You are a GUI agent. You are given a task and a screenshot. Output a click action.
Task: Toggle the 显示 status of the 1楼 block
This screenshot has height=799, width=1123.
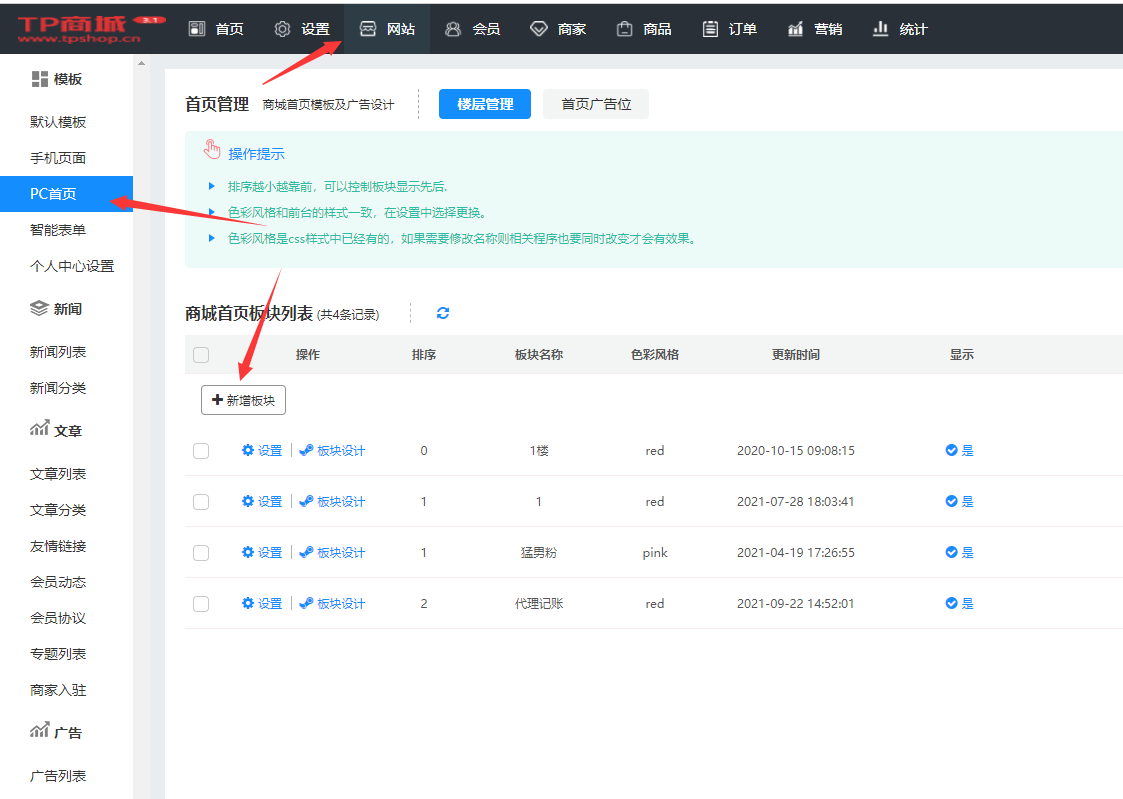(x=958, y=450)
